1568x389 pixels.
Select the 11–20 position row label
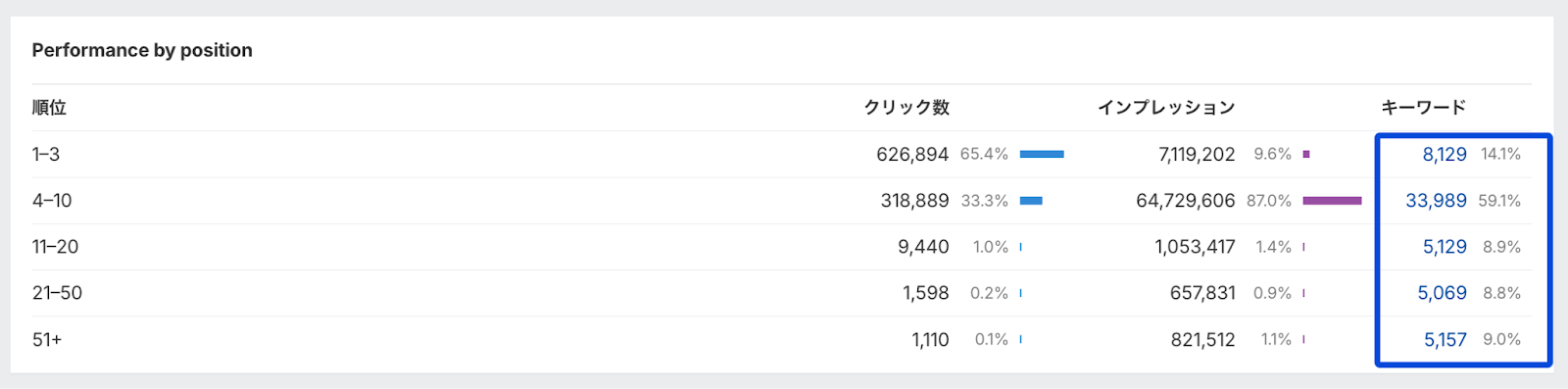(55, 247)
